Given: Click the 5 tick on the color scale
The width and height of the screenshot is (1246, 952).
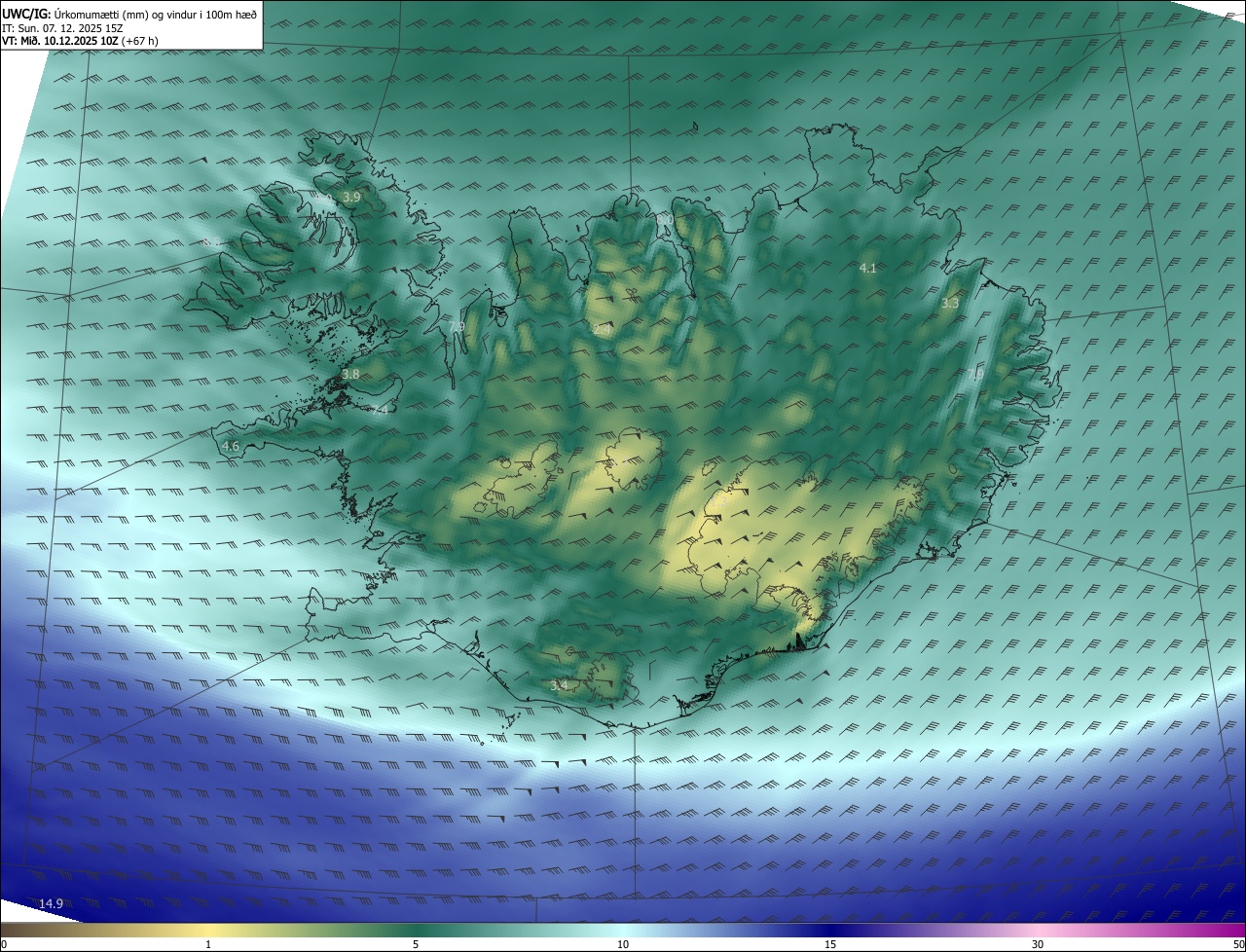Looking at the screenshot, I should tap(416, 944).
